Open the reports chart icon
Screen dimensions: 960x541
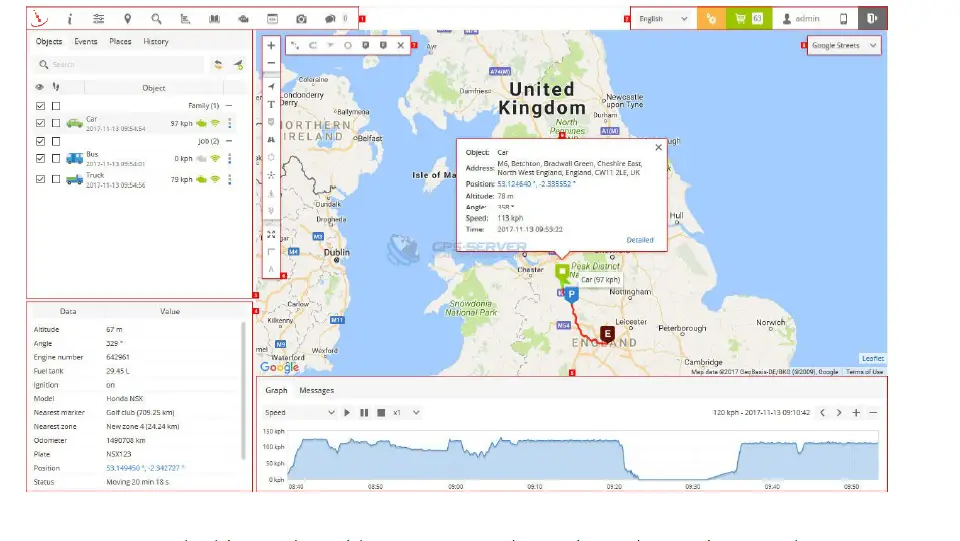point(186,19)
